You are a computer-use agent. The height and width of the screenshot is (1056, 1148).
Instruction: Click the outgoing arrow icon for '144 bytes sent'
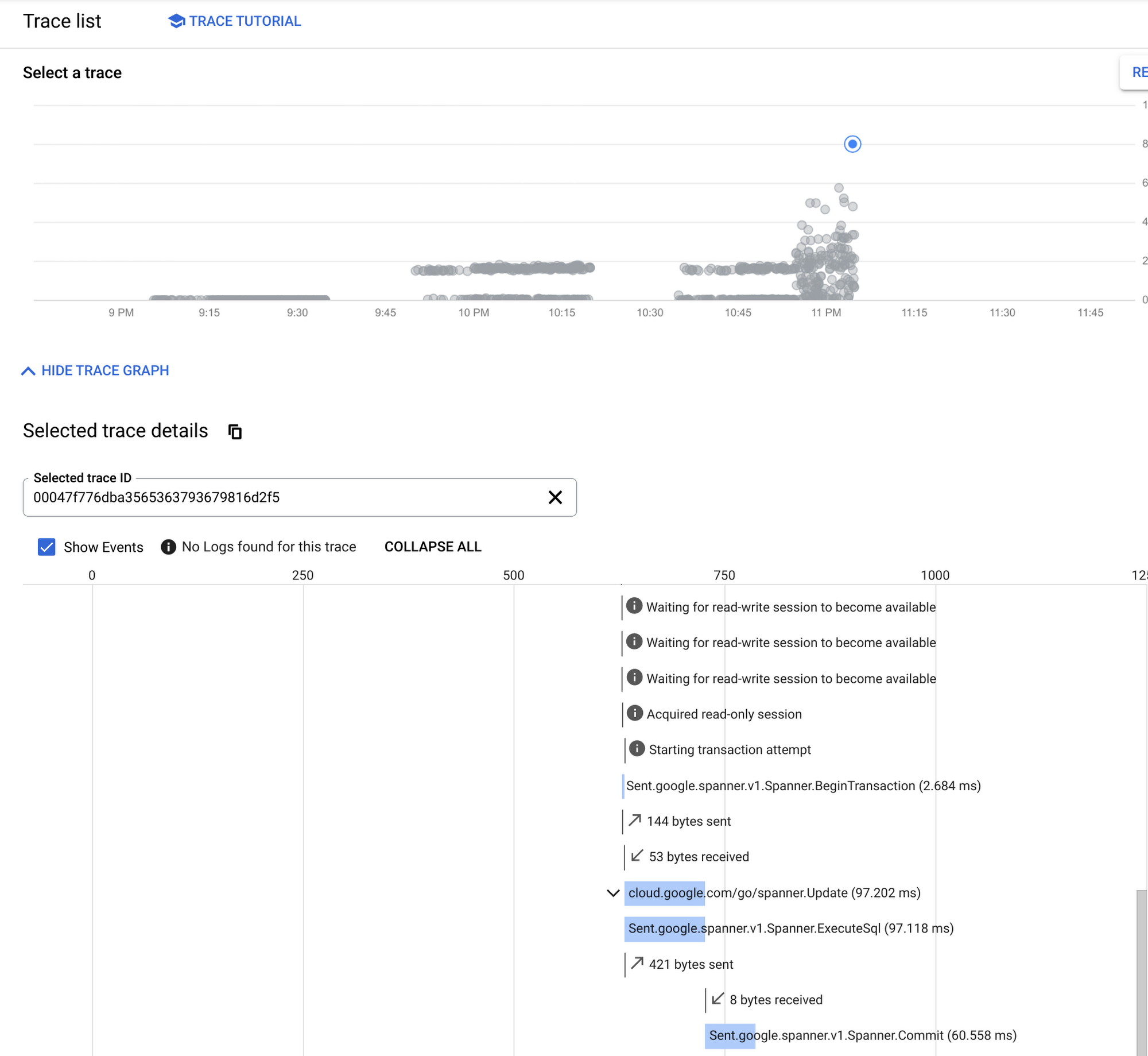(x=635, y=820)
